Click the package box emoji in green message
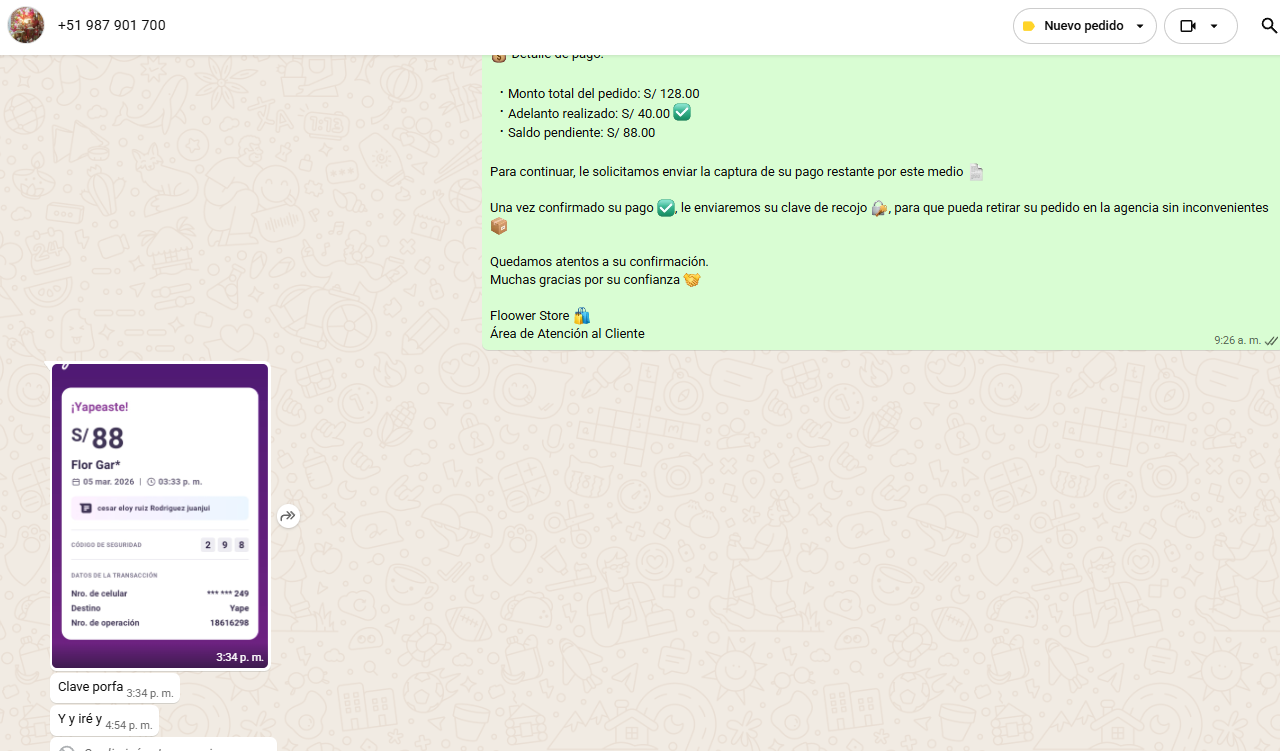The width and height of the screenshot is (1280, 751). click(x=499, y=227)
